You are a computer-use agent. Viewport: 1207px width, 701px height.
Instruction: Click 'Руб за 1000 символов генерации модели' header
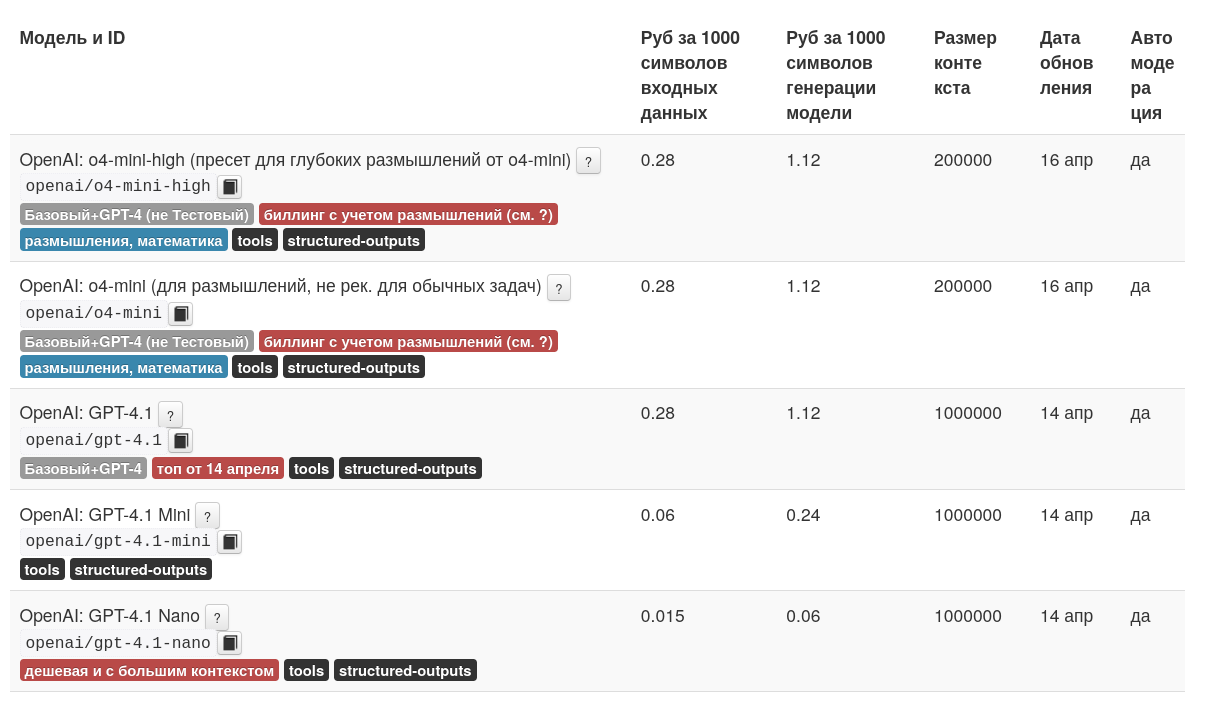(836, 75)
